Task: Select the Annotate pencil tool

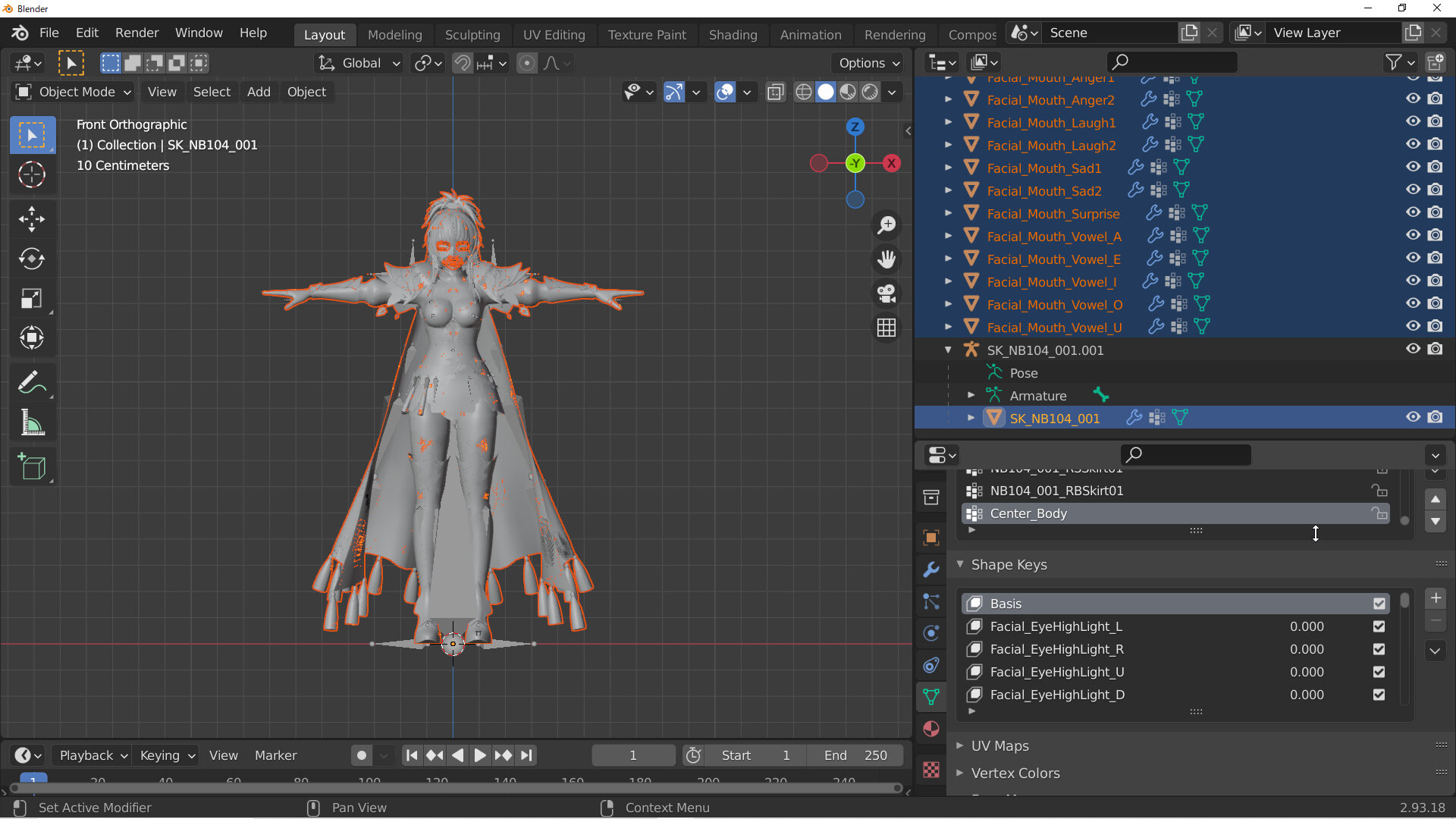Action: pos(32,383)
